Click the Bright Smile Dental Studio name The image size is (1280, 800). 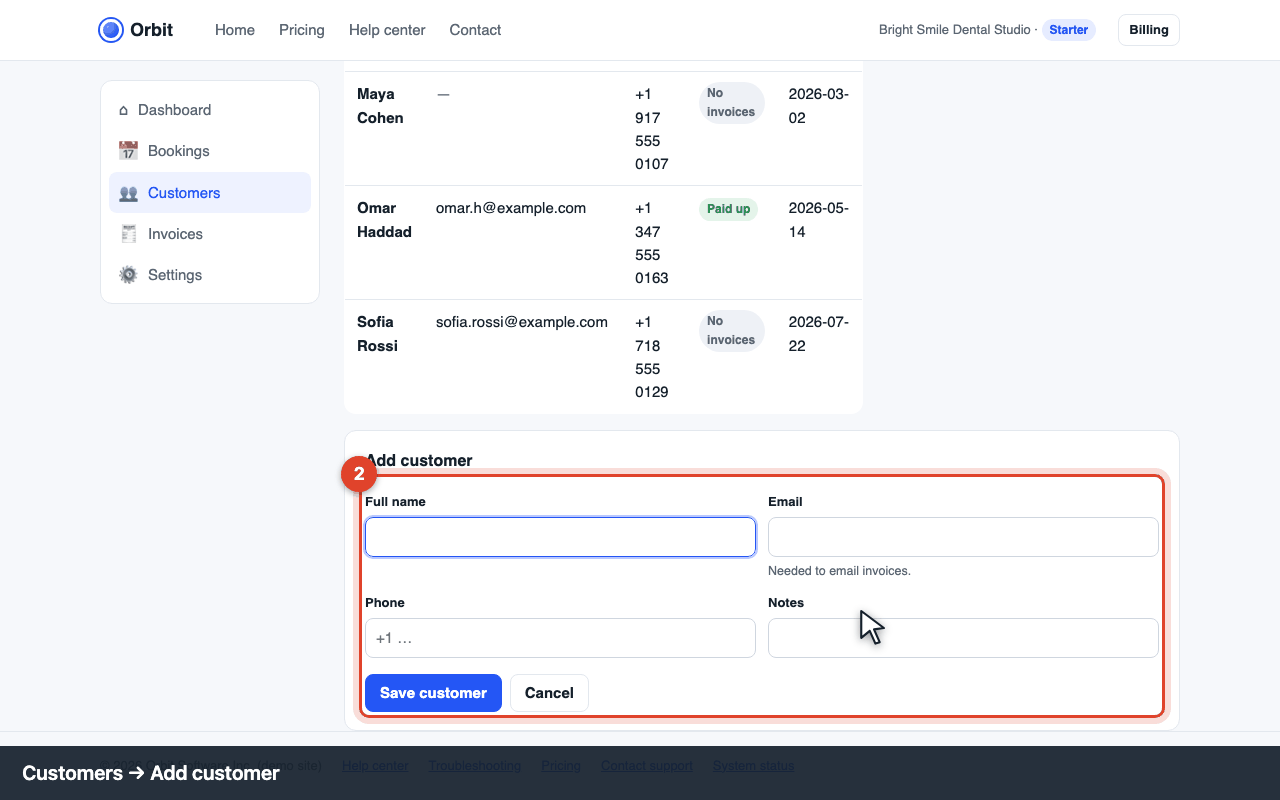click(954, 30)
